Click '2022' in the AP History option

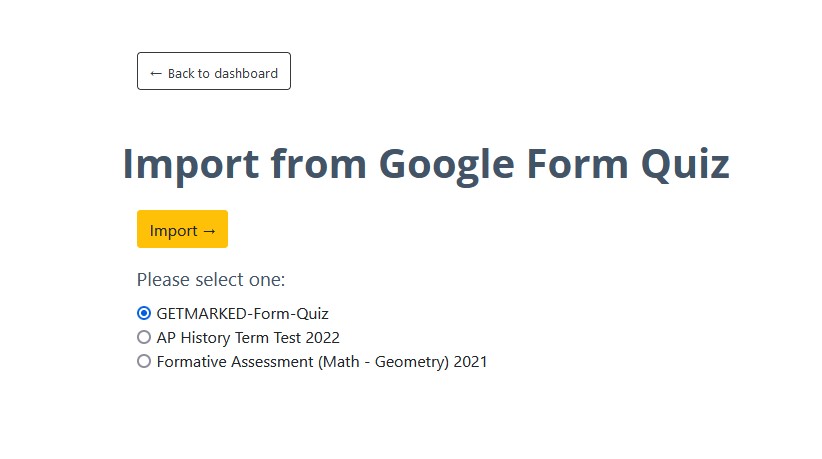click(322, 337)
